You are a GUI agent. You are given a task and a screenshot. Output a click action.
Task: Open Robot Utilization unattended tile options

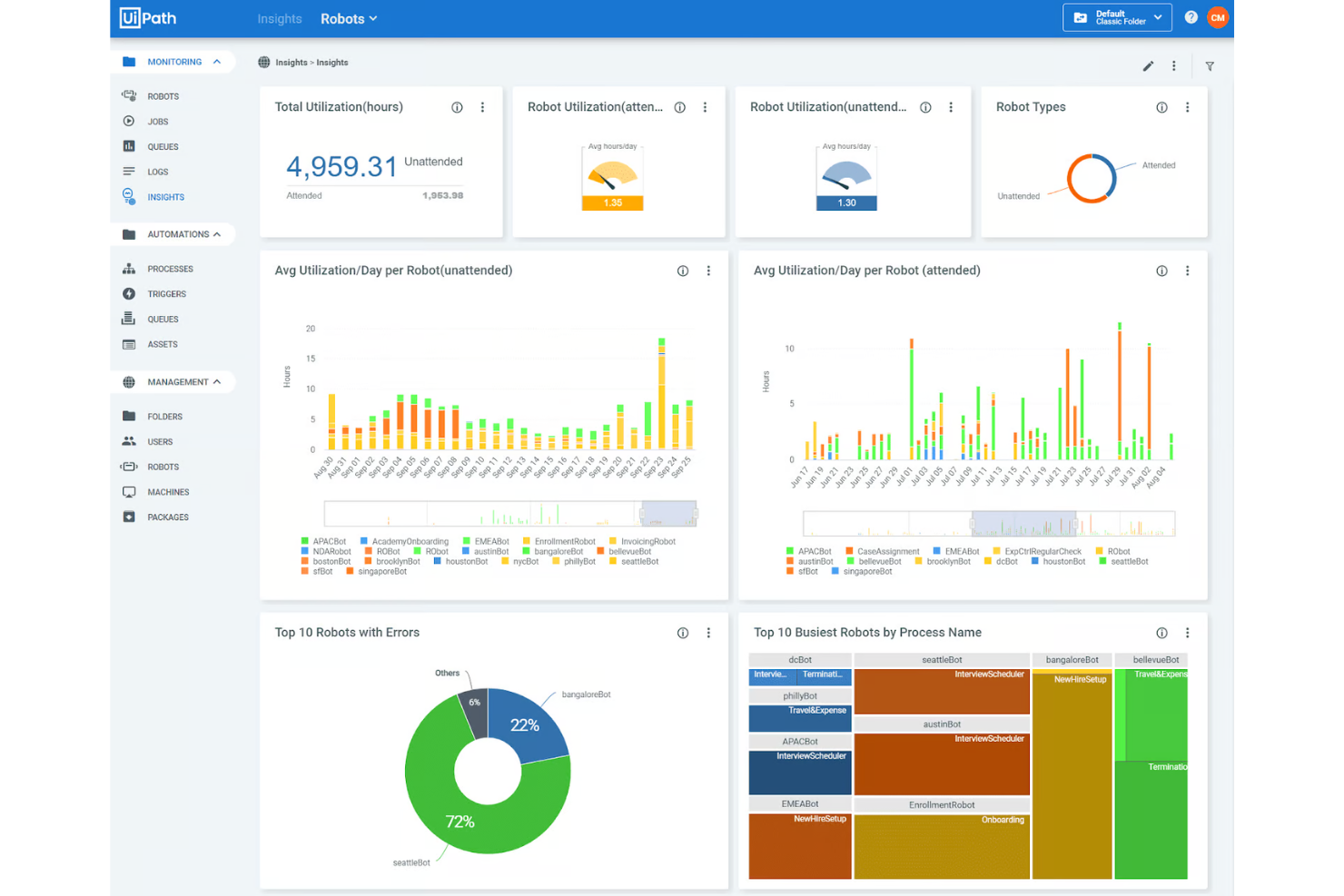click(951, 107)
